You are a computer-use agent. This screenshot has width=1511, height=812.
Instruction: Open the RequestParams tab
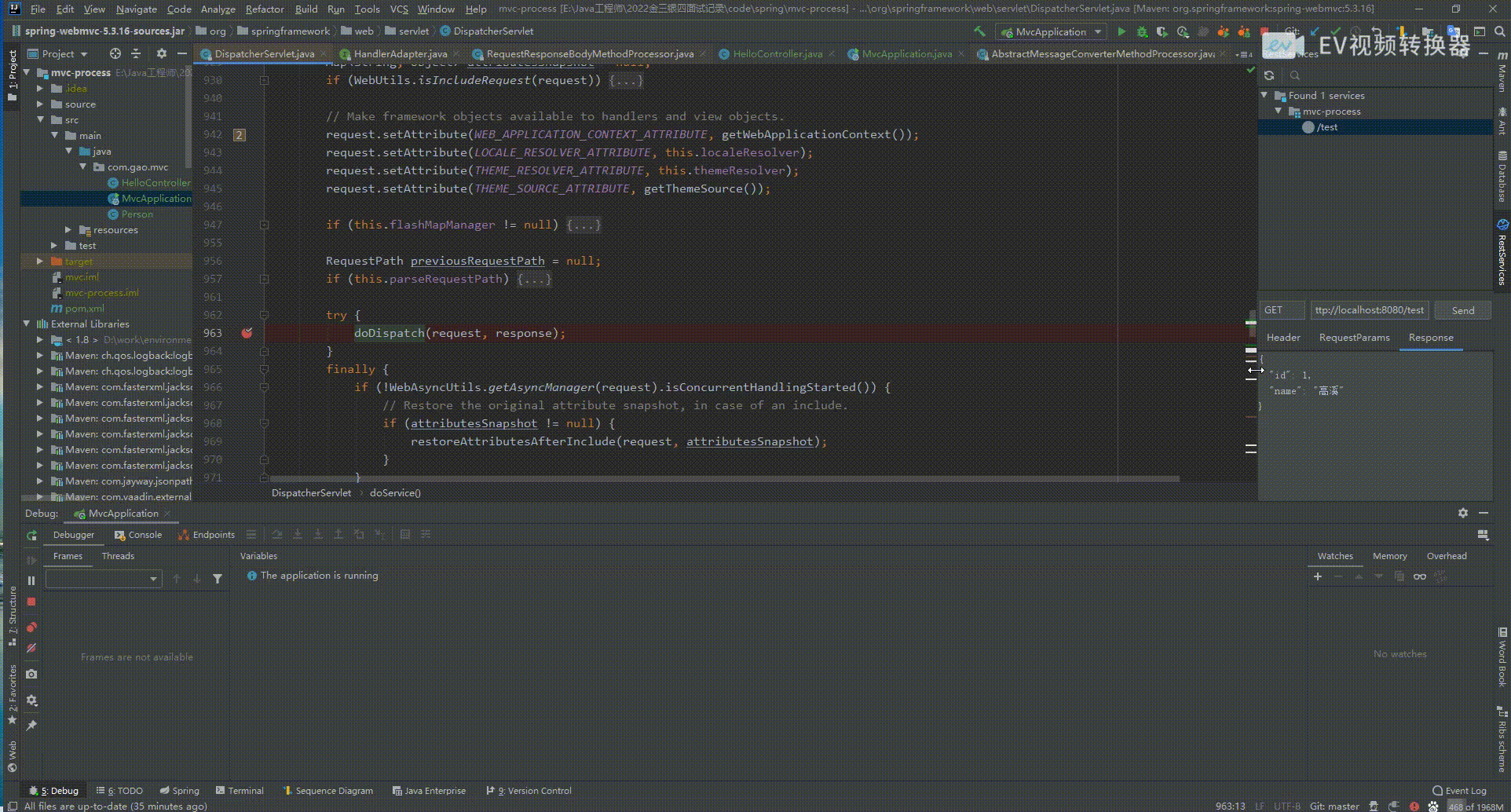tap(1354, 337)
